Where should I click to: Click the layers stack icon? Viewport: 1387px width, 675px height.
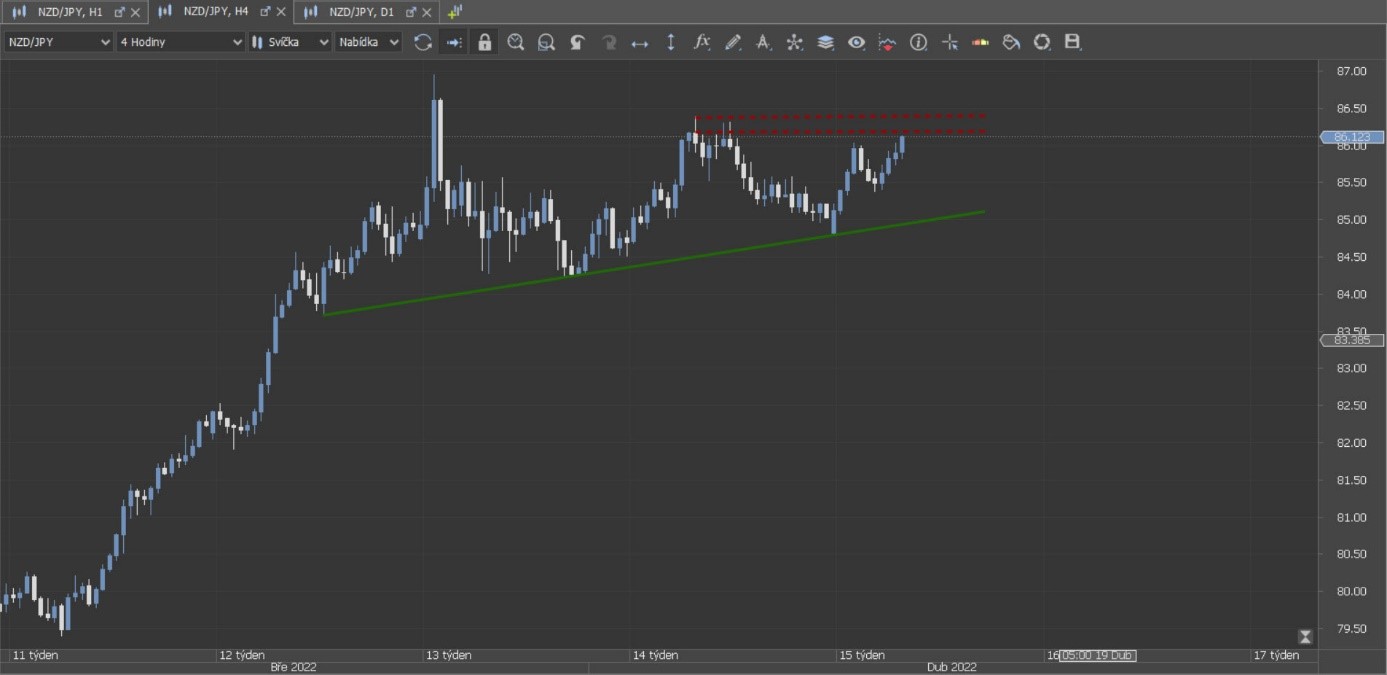pyautogui.click(x=825, y=42)
